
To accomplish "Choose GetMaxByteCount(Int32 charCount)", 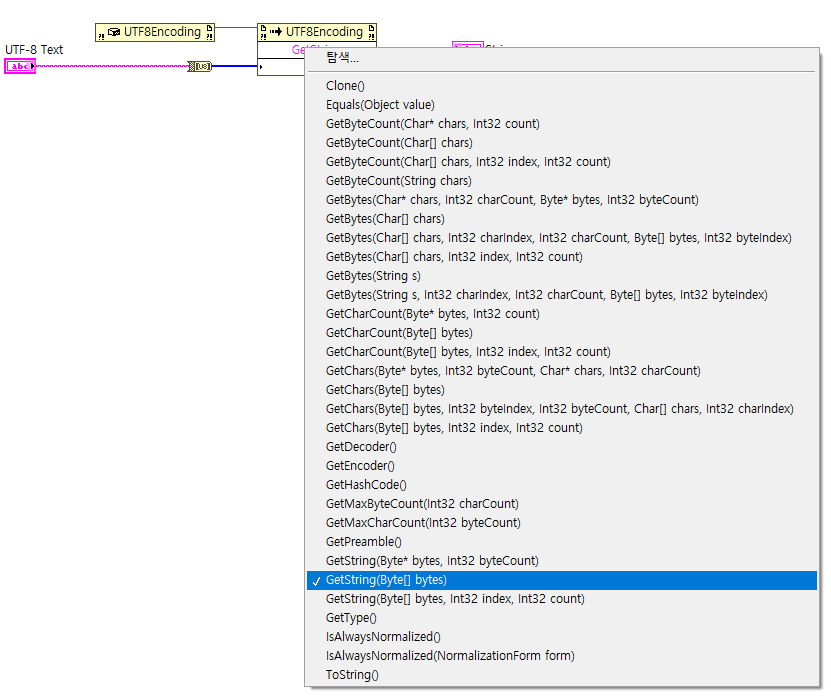I will pos(562,504).
